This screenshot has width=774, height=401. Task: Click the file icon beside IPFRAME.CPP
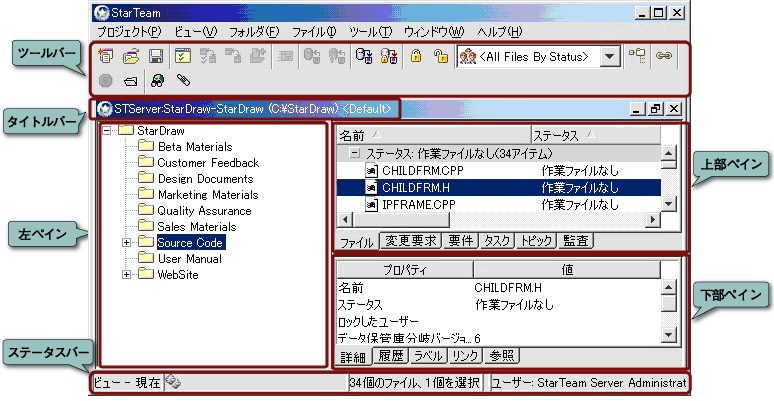point(371,204)
